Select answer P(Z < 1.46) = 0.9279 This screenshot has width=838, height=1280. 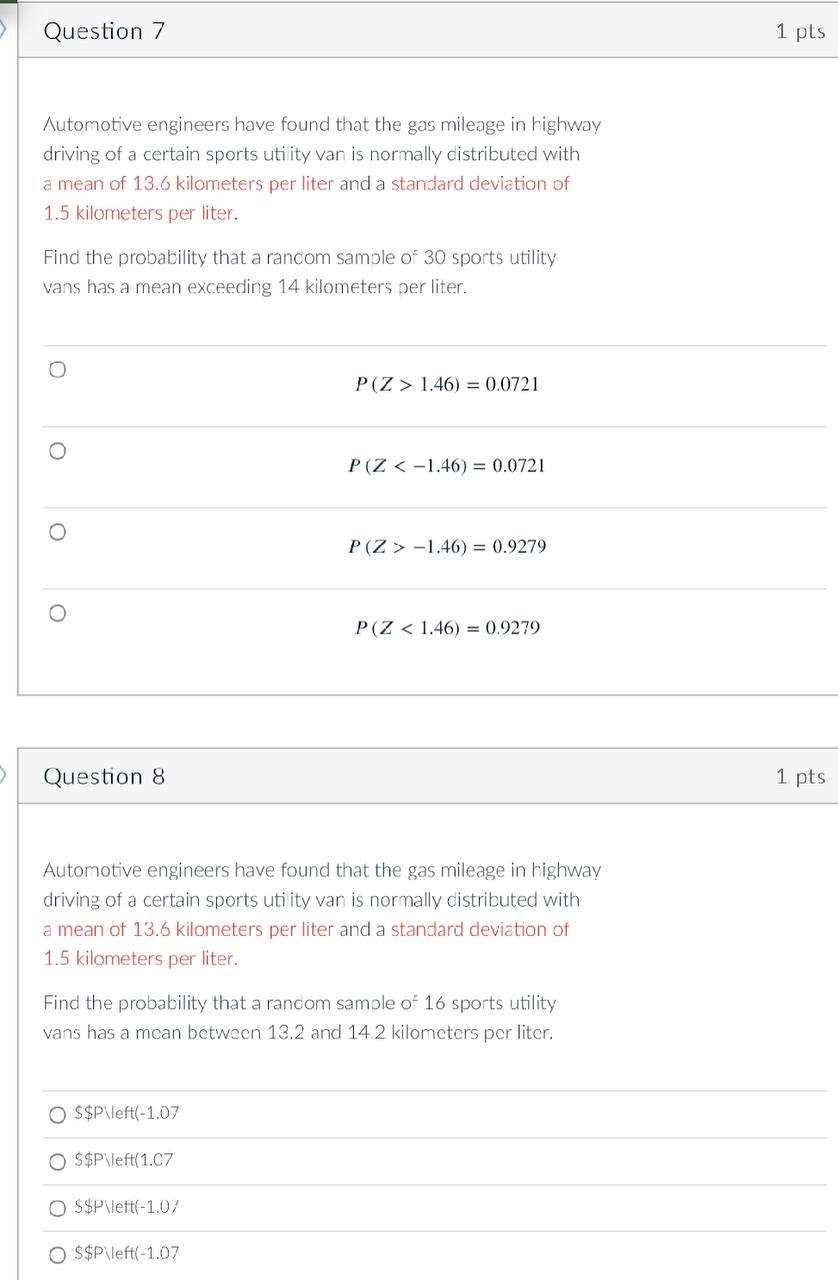(57, 613)
